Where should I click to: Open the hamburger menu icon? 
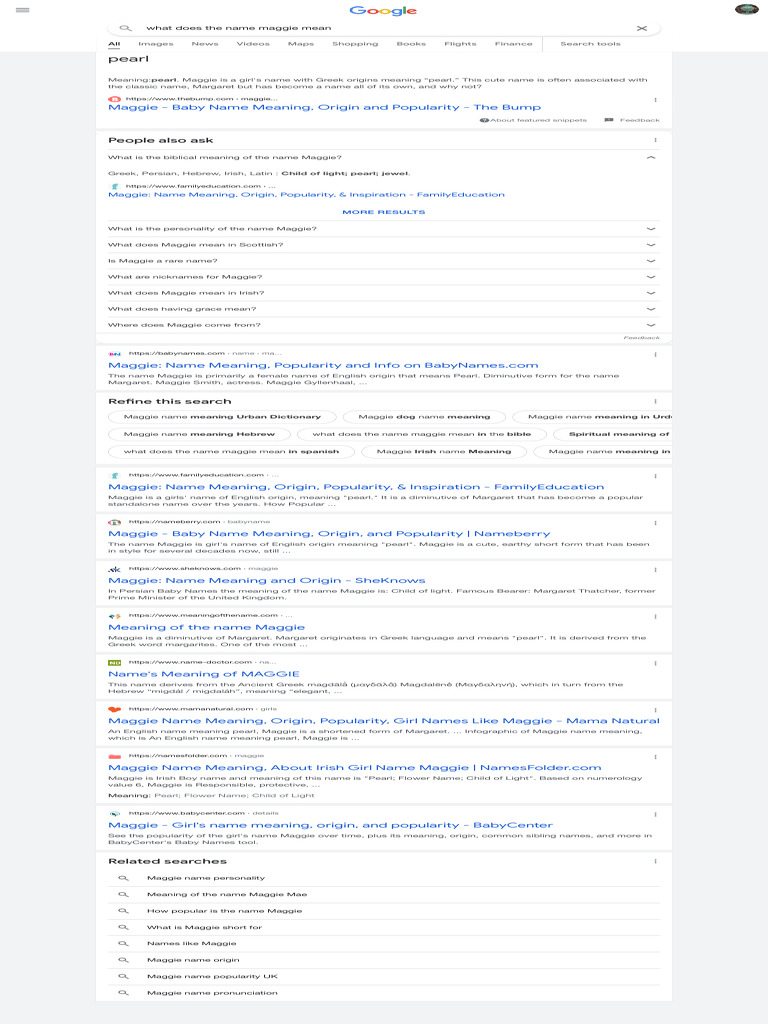click(x=23, y=10)
